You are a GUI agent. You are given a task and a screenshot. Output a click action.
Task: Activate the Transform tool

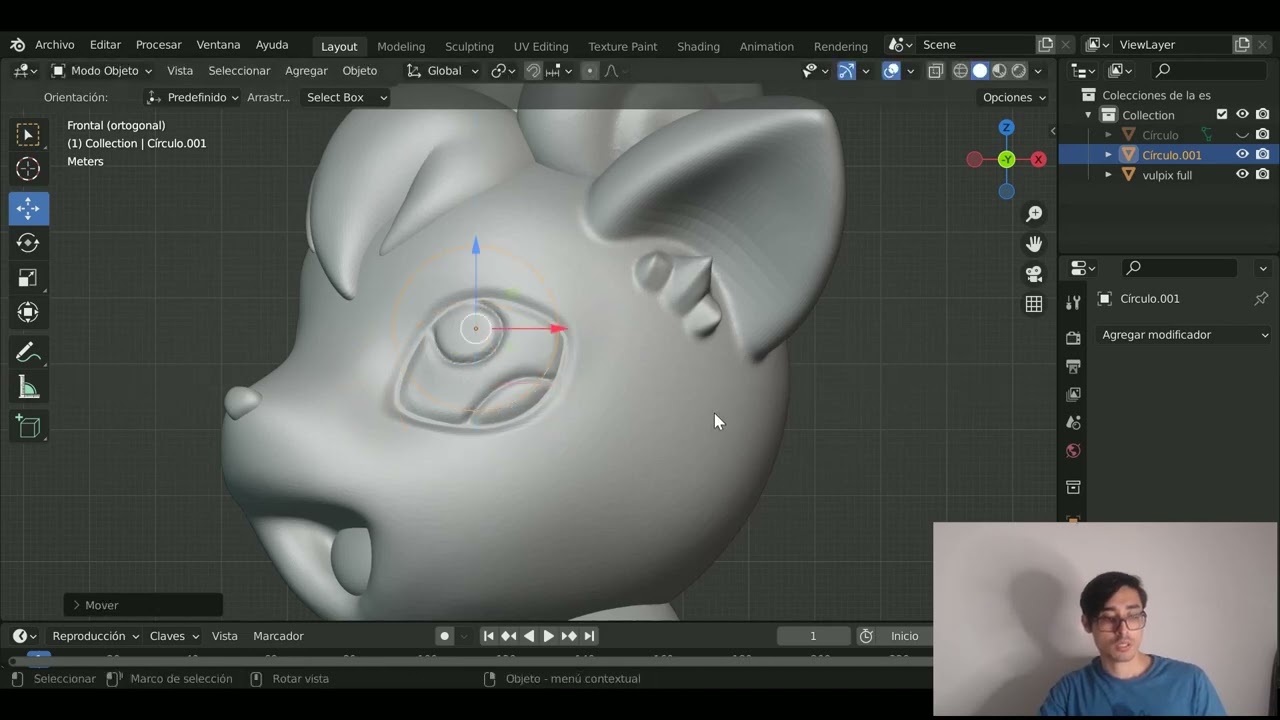point(28,312)
